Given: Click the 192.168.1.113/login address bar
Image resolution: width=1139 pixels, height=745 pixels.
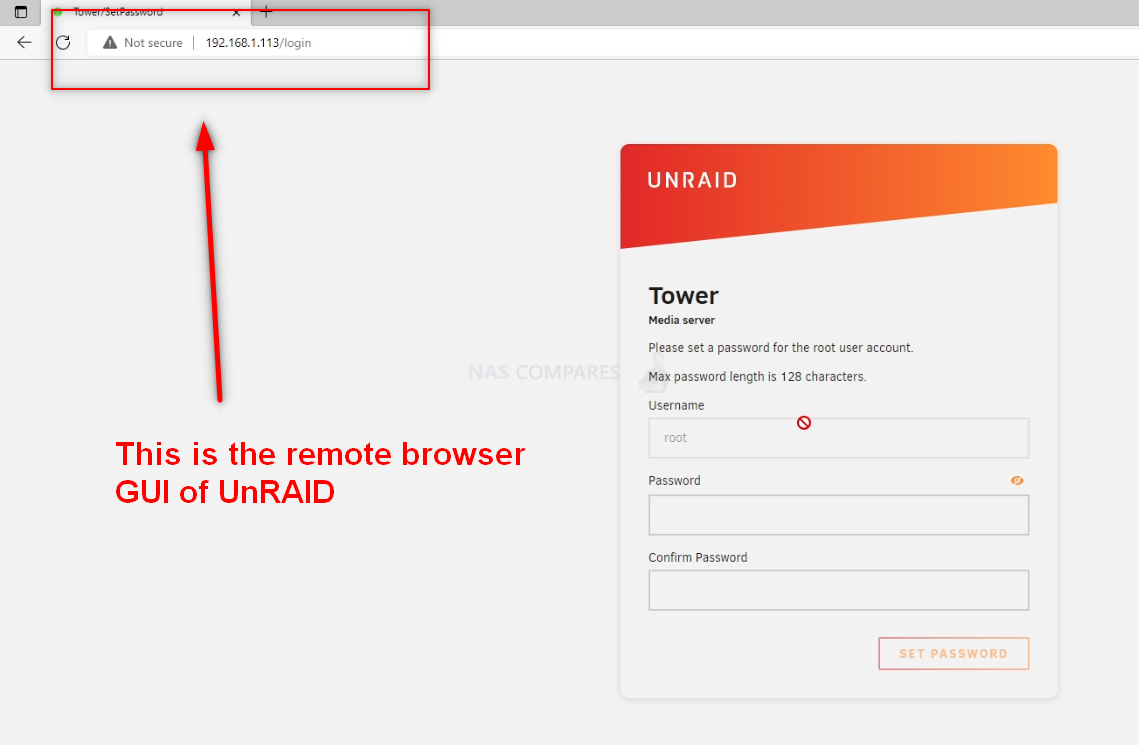Looking at the screenshot, I should pos(258,43).
